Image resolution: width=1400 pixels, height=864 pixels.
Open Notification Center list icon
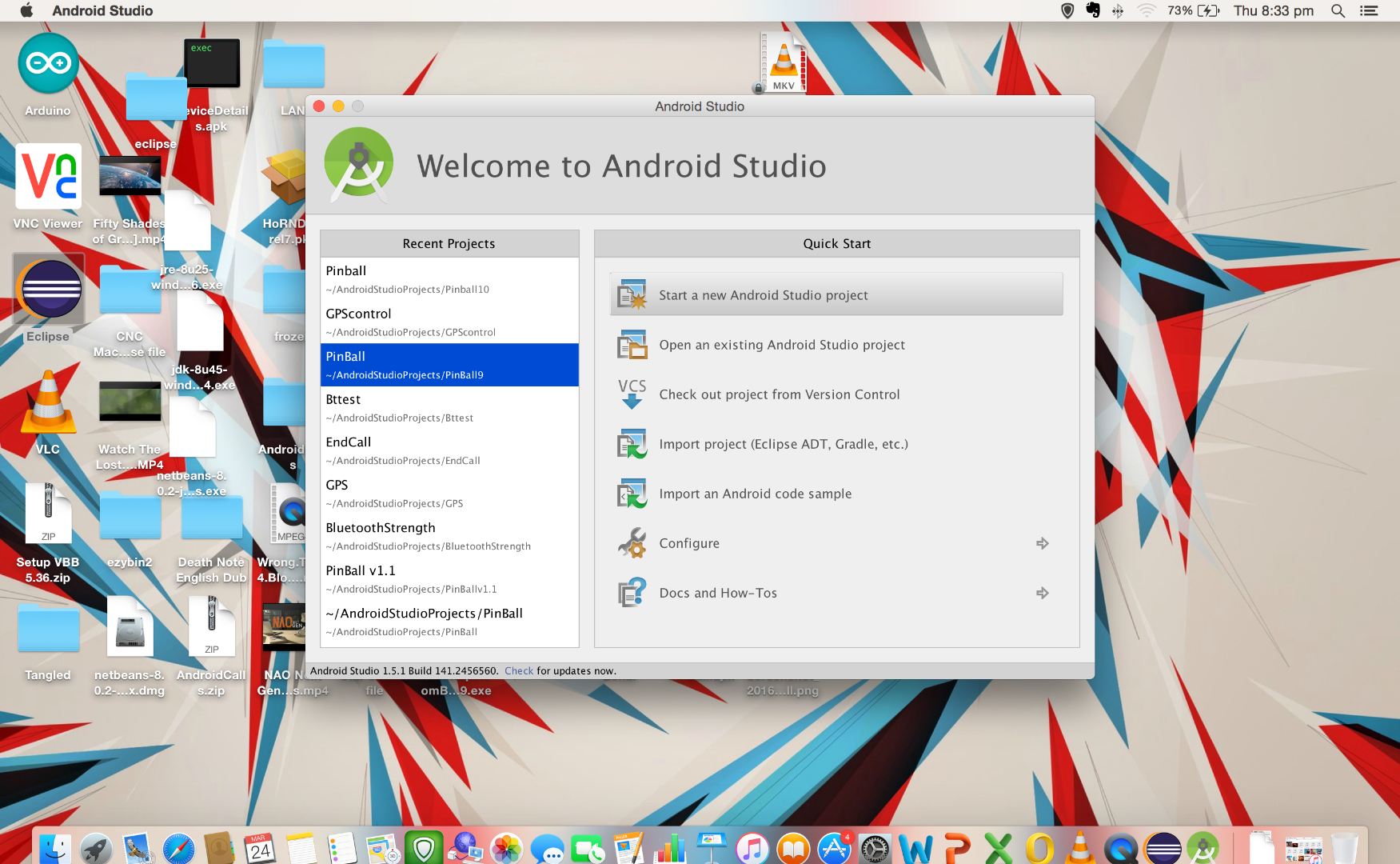coord(1369,10)
